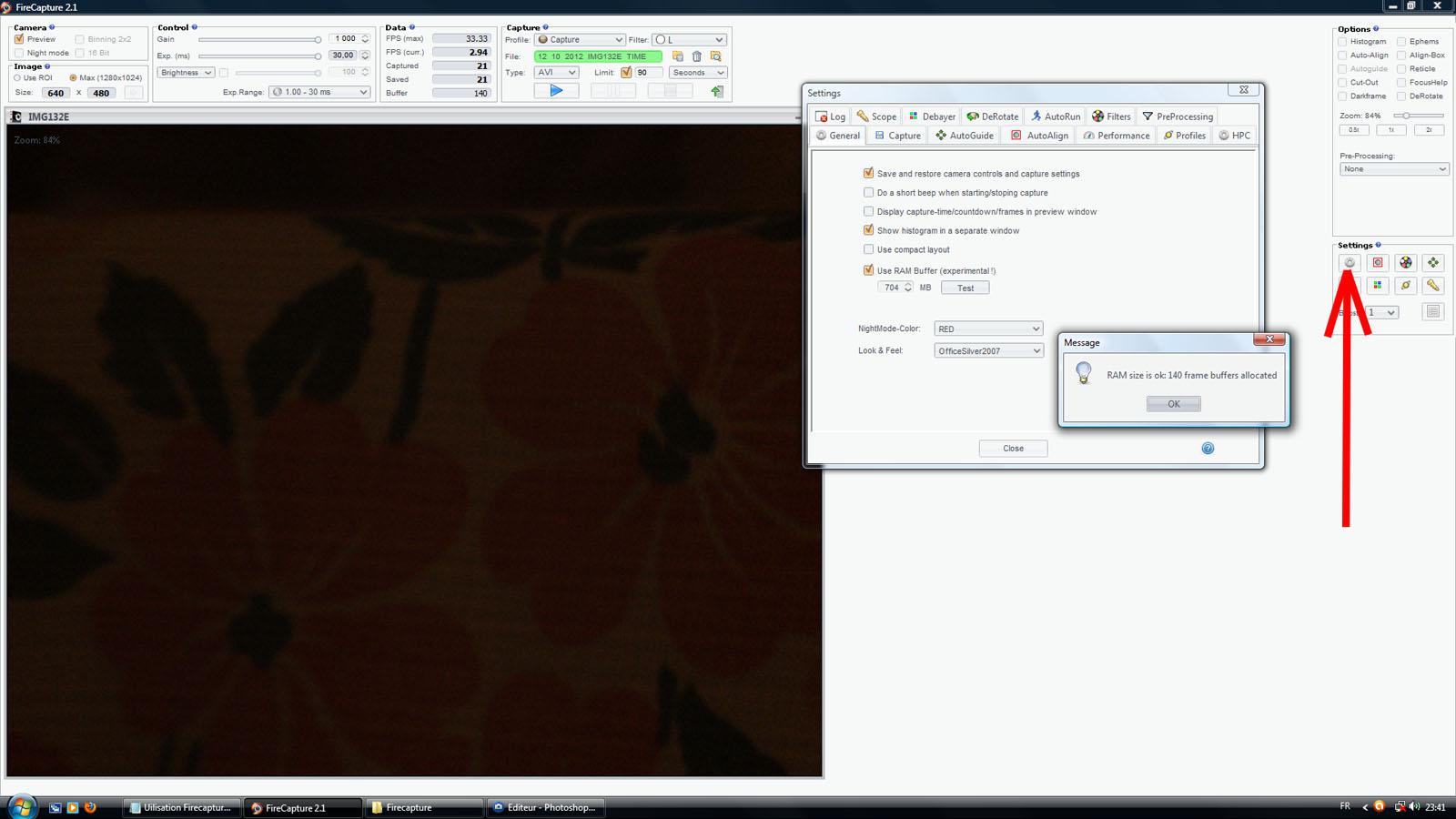Open general settings gear icon in Settings panel

[x=1350, y=262]
